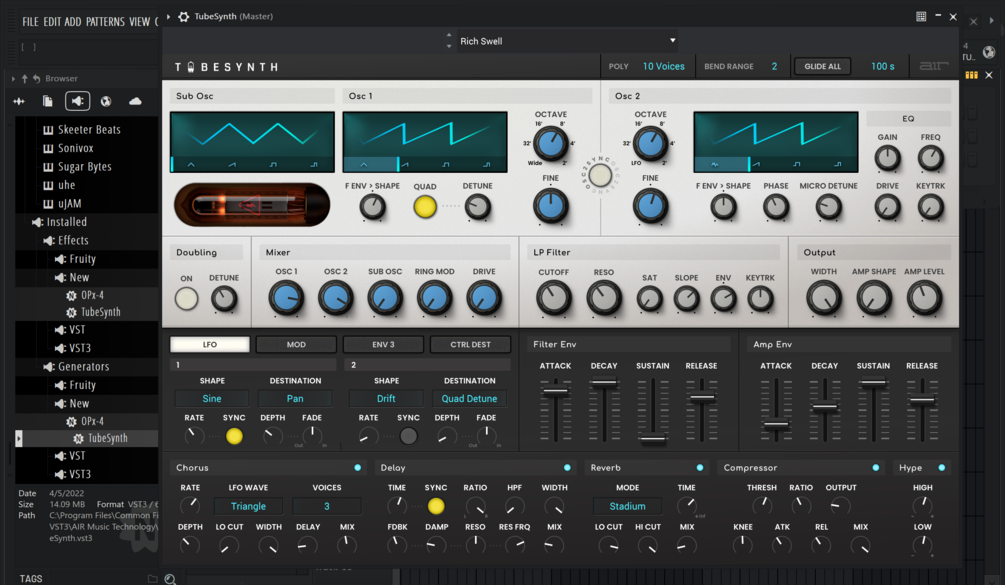The height and width of the screenshot is (585, 1005).
Task: Open the Skeeter Beats library folder
Action: [82, 129]
